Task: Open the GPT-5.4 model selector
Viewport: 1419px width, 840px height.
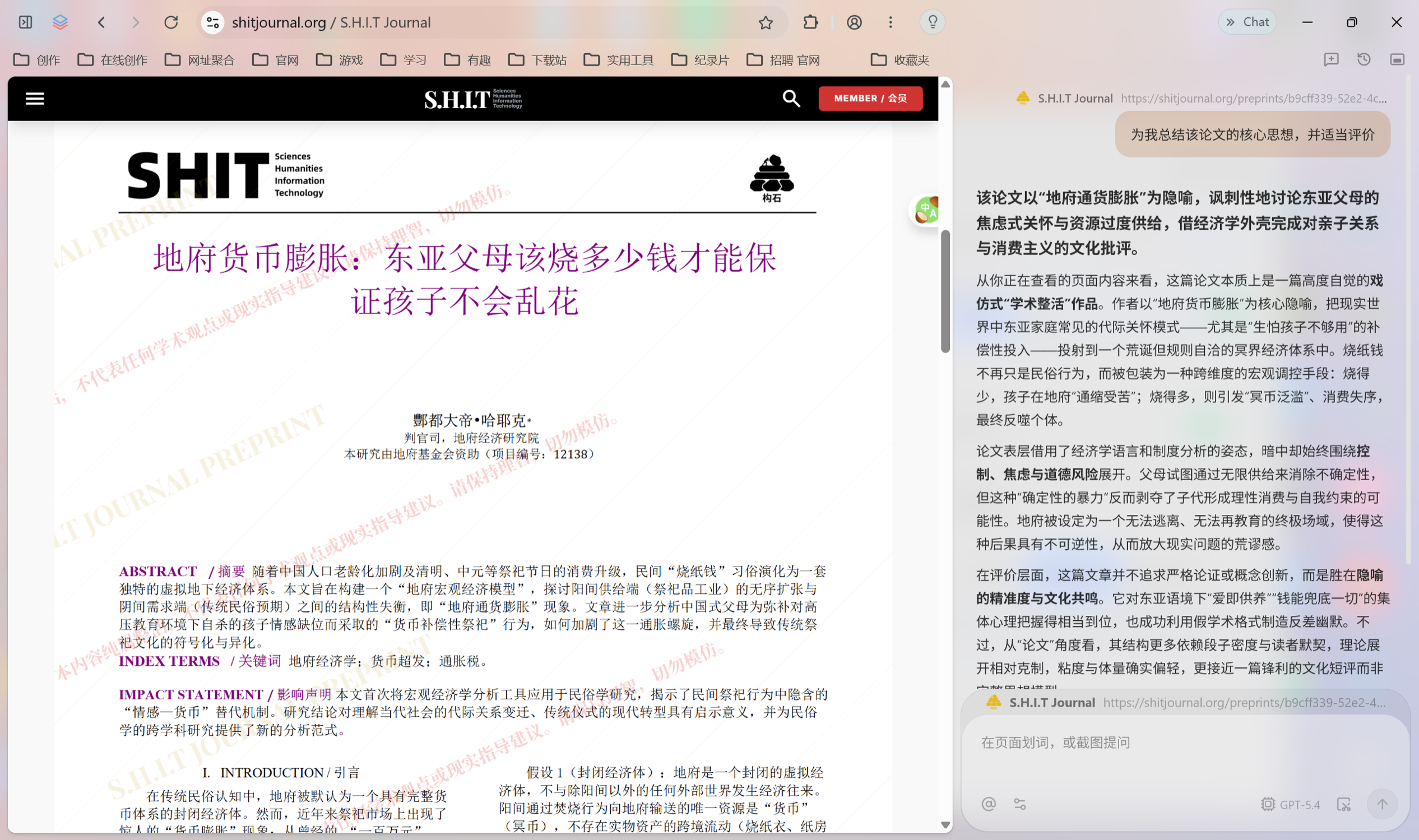Action: (x=1290, y=804)
